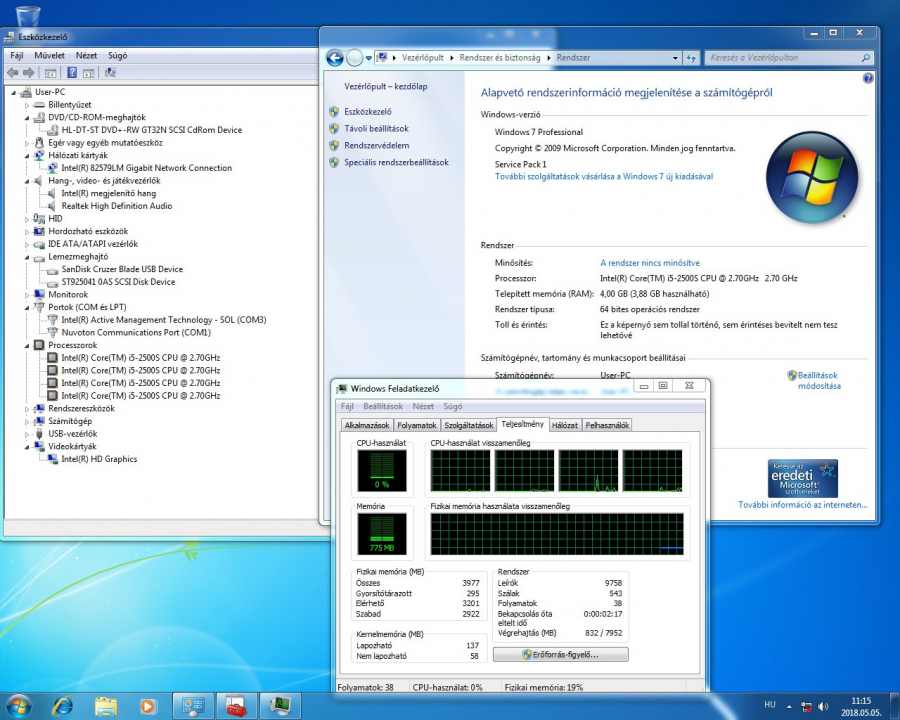Click the 'A rendszer nincs minősítve' link
The height and width of the screenshot is (720, 900).
coord(649,263)
